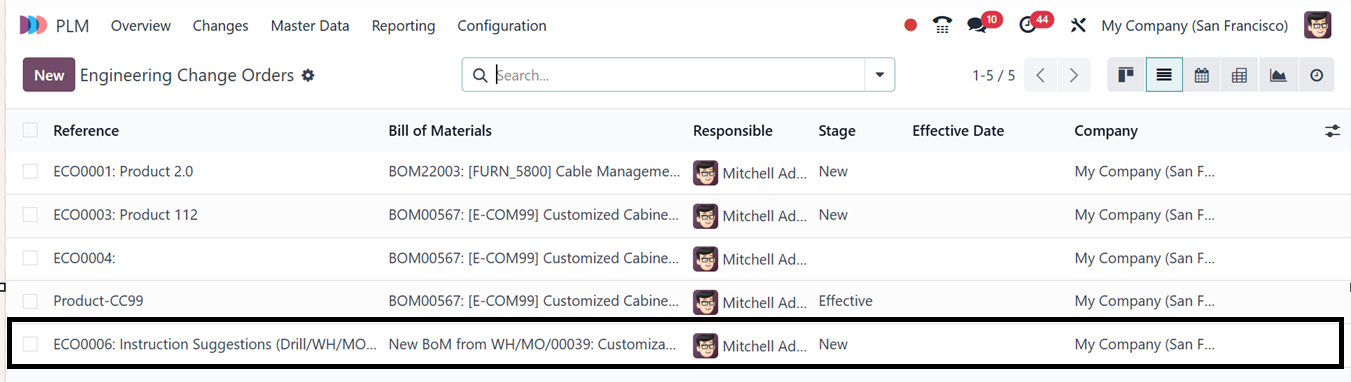The height and width of the screenshot is (382, 1351).
Task: Open record ECO0003: Product 112
Action: (125, 215)
